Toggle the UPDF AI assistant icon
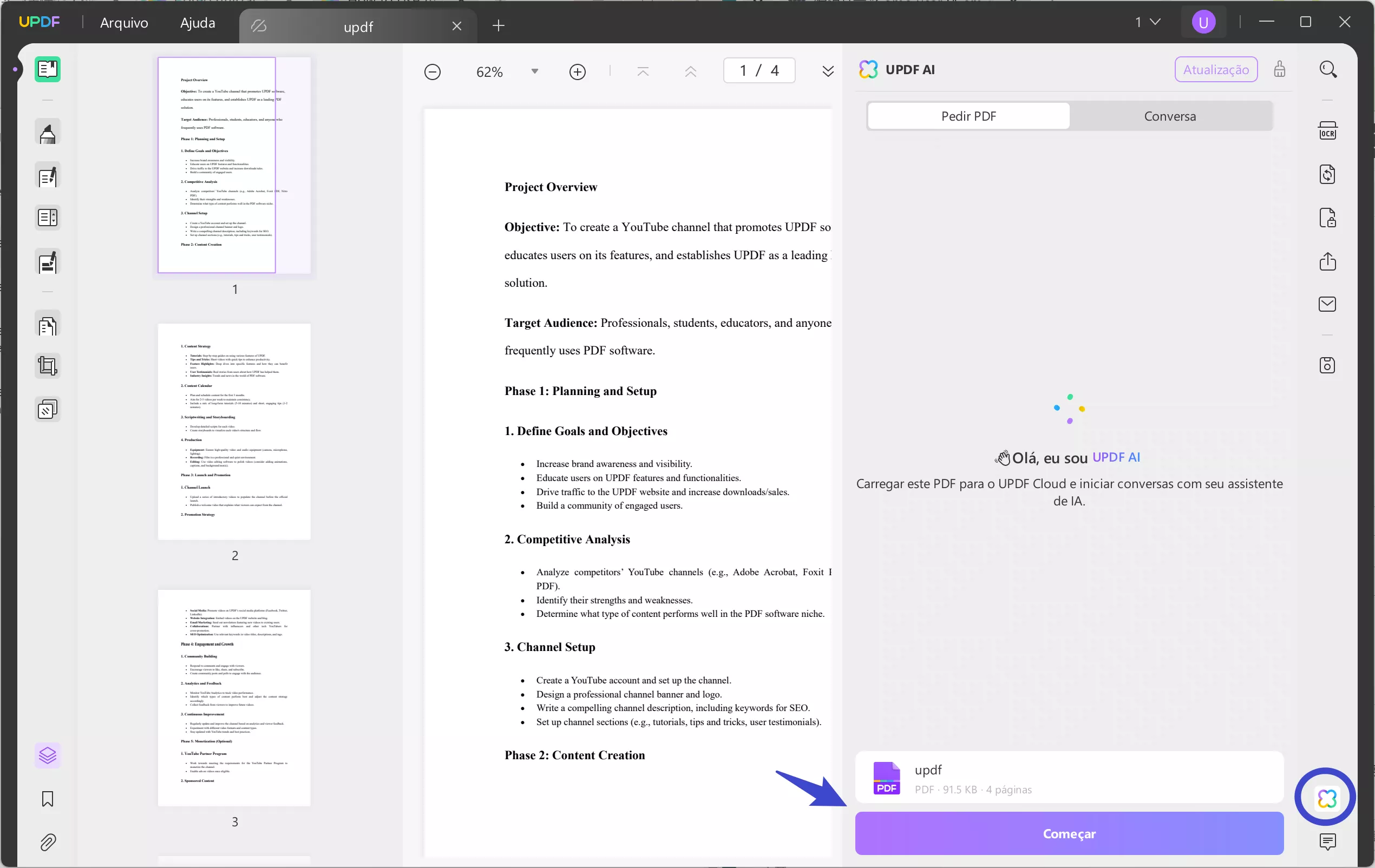This screenshot has width=1375, height=868. point(1326,798)
